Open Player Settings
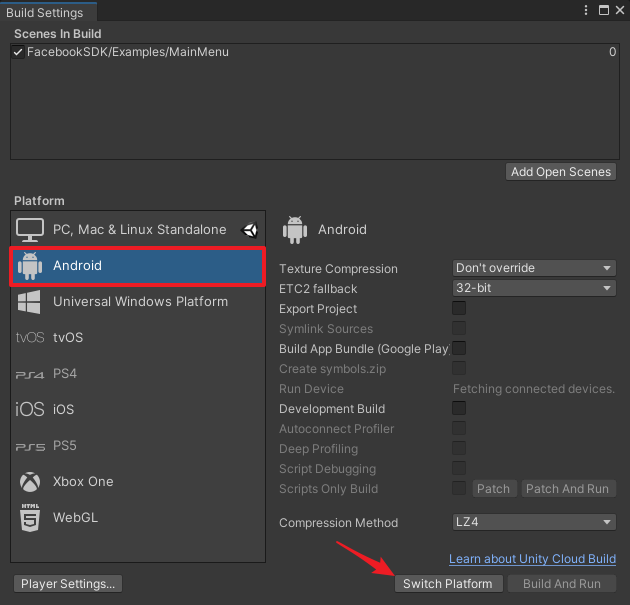Image resolution: width=630 pixels, height=605 pixels. coord(68,584)
